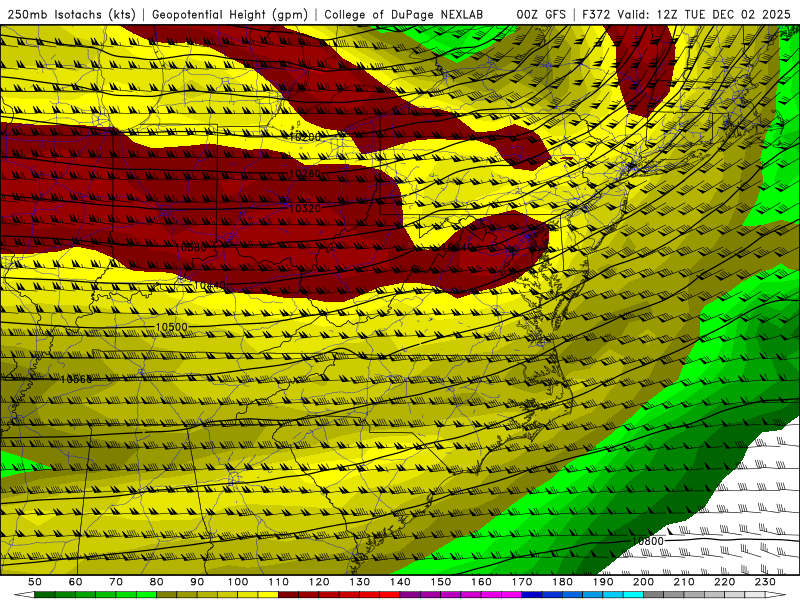Click the 90 value on the color scale
This screenshot has height=600, width=800.
[197, 582]
